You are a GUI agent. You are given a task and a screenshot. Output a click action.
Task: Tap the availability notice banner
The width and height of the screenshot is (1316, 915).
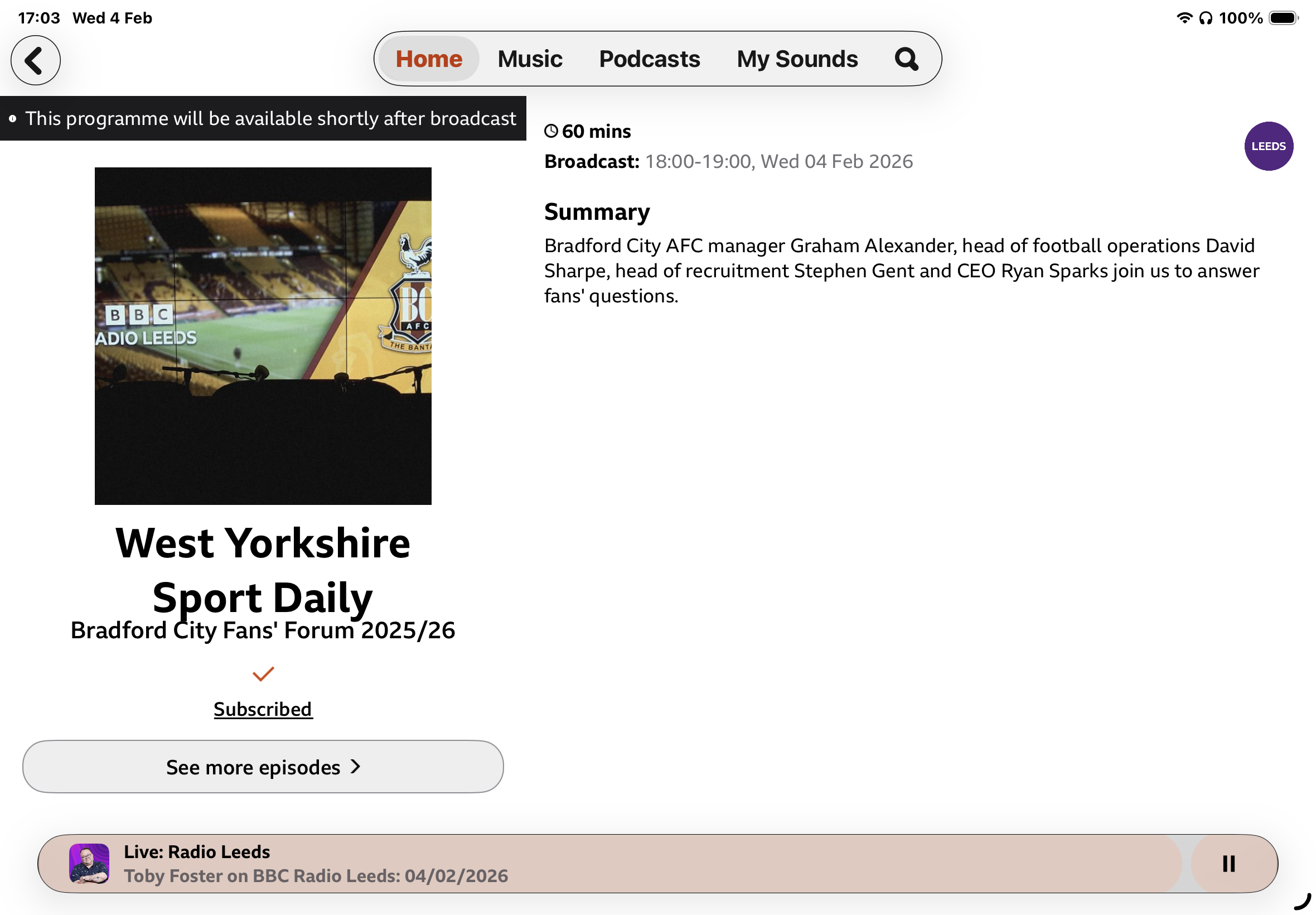tap(263, 118)
